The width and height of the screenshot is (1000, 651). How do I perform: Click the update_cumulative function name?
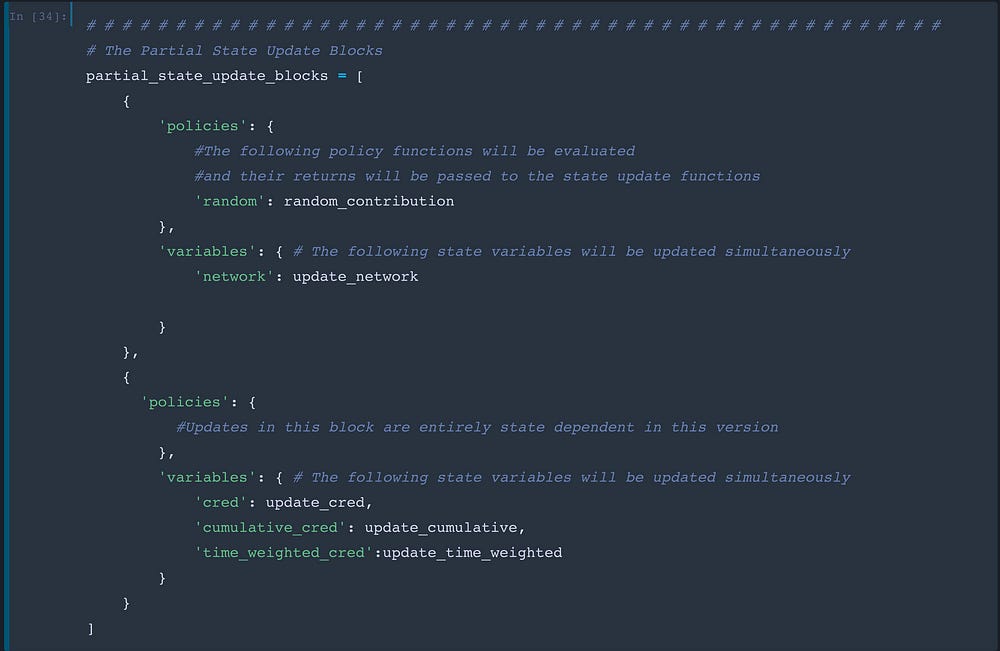pyautogui.click(x=441, y=528)
